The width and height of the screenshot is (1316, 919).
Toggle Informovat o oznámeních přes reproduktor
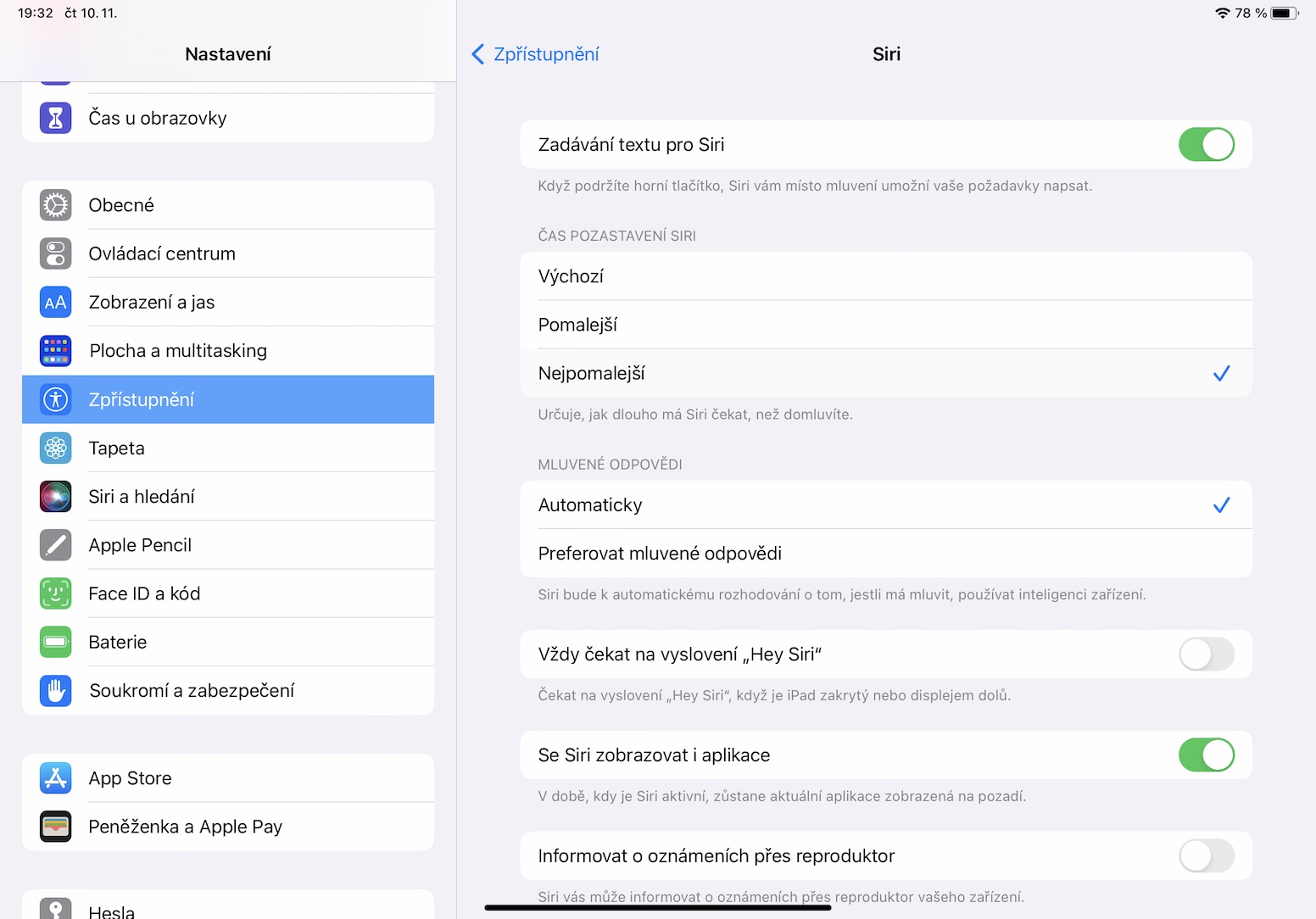1206,856
